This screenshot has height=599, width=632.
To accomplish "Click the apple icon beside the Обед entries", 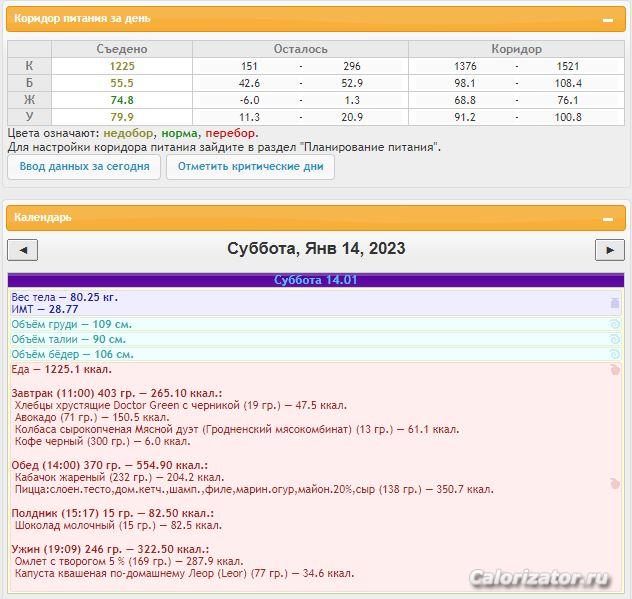I will pos(615,484).
